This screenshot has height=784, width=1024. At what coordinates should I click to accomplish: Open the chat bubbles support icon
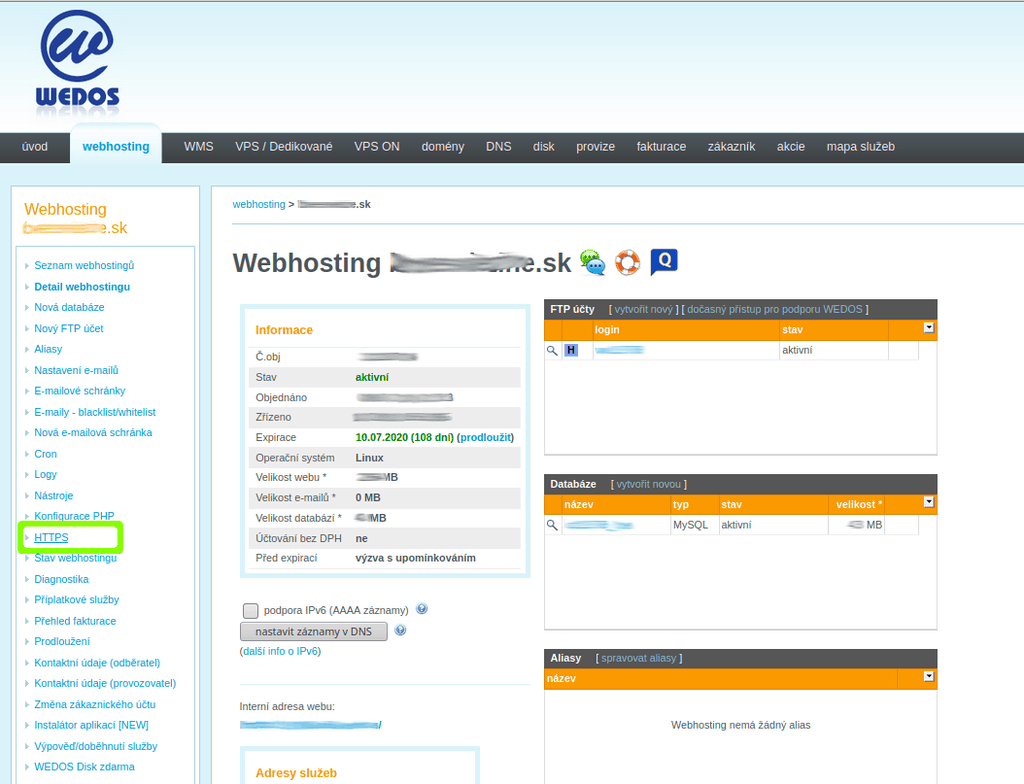[x=592, y=263]
